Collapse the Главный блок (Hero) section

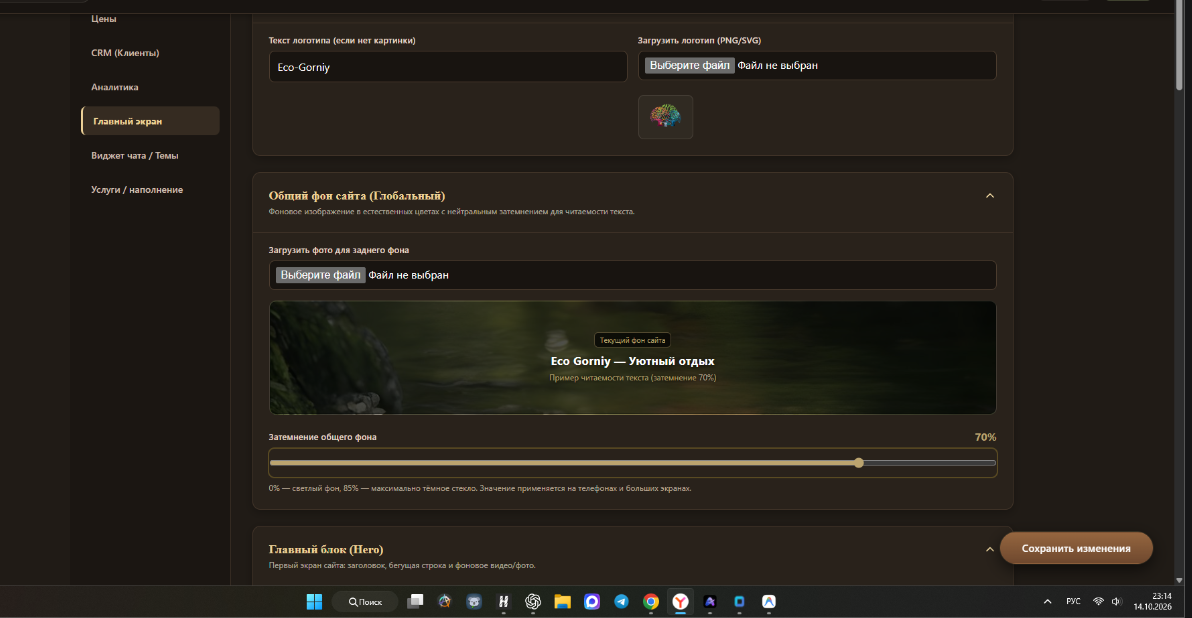tap(990, 550)
